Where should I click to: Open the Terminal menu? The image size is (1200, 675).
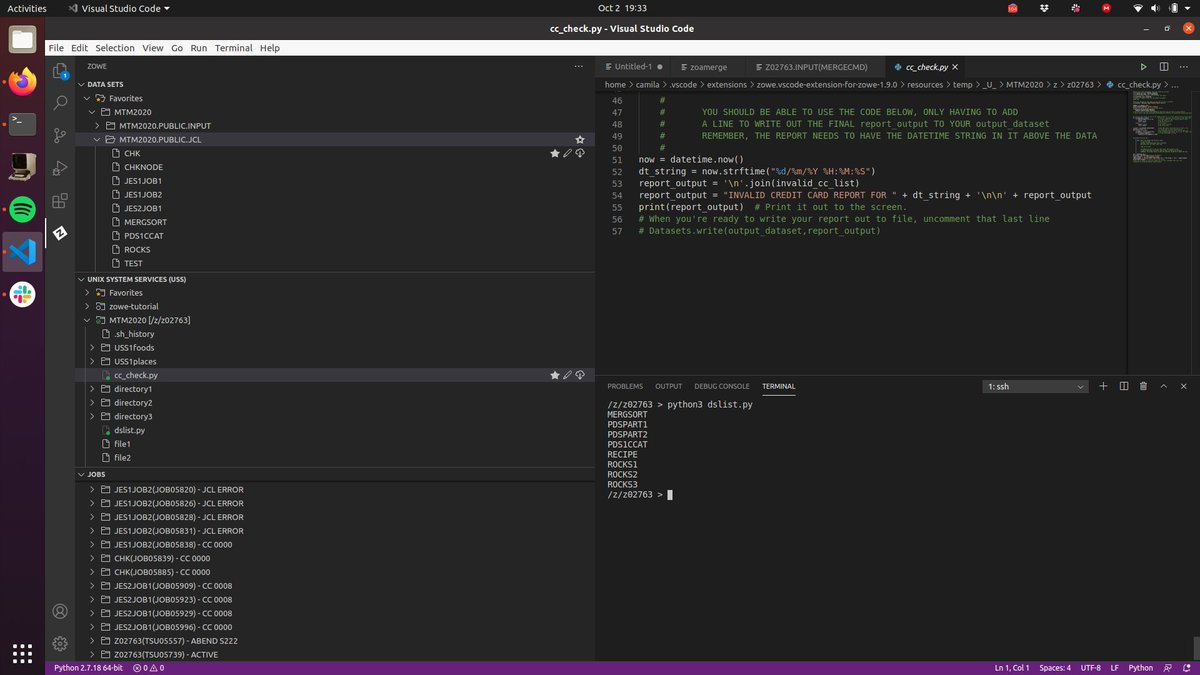[233, 47]
